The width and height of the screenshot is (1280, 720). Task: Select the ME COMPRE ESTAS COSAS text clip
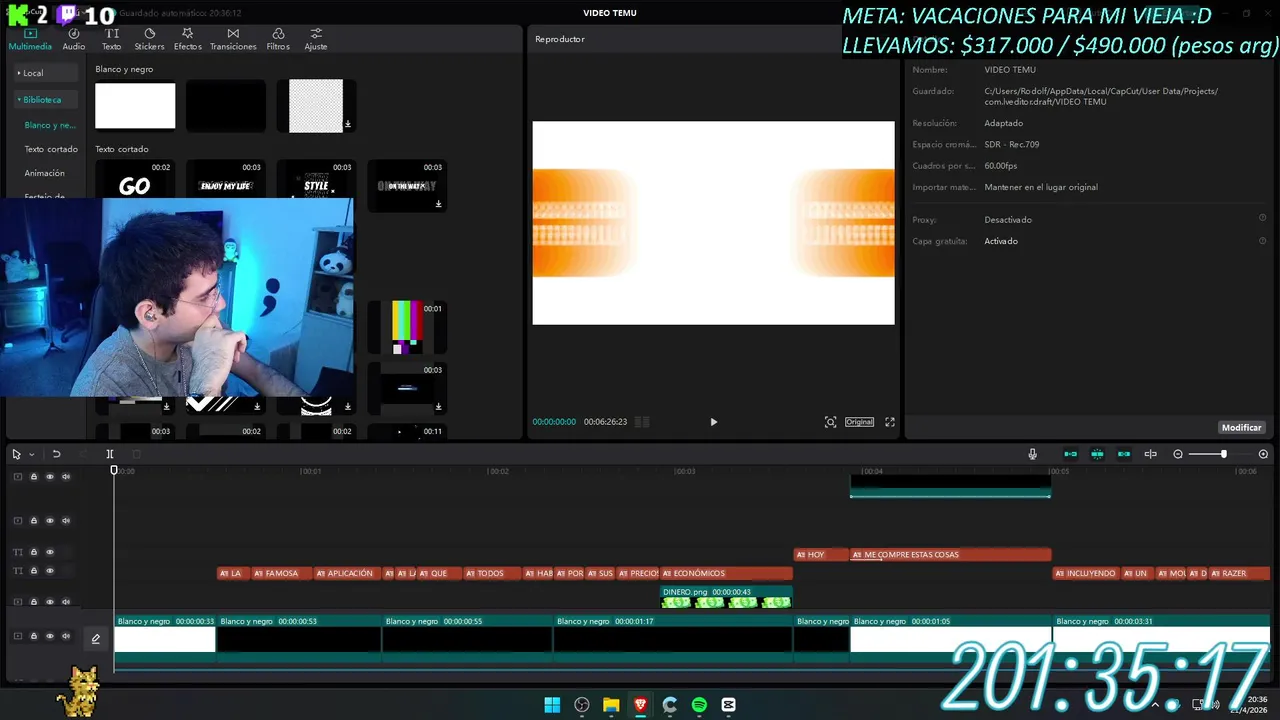point(950,554)
